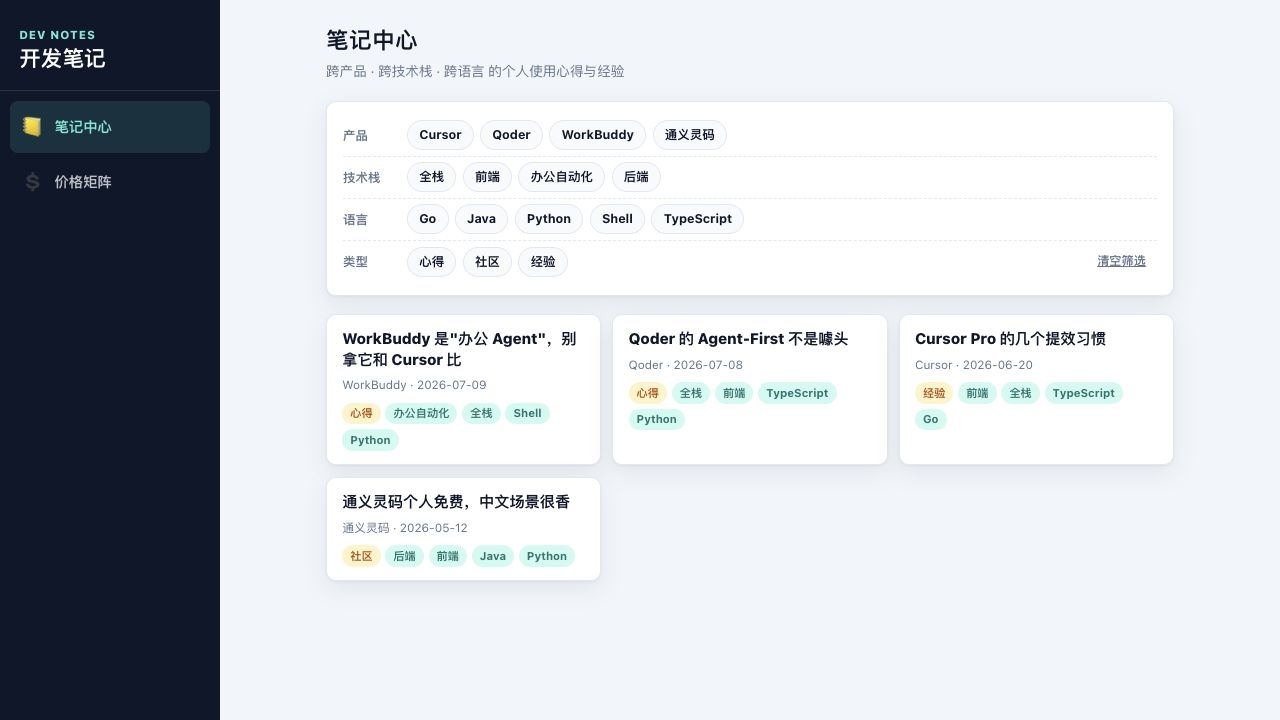The width and height of the screenshot is (1280, 720).
Task: Open the Cursor Pro 提效习惯 note card
Action: click(x=1036, y=390)
